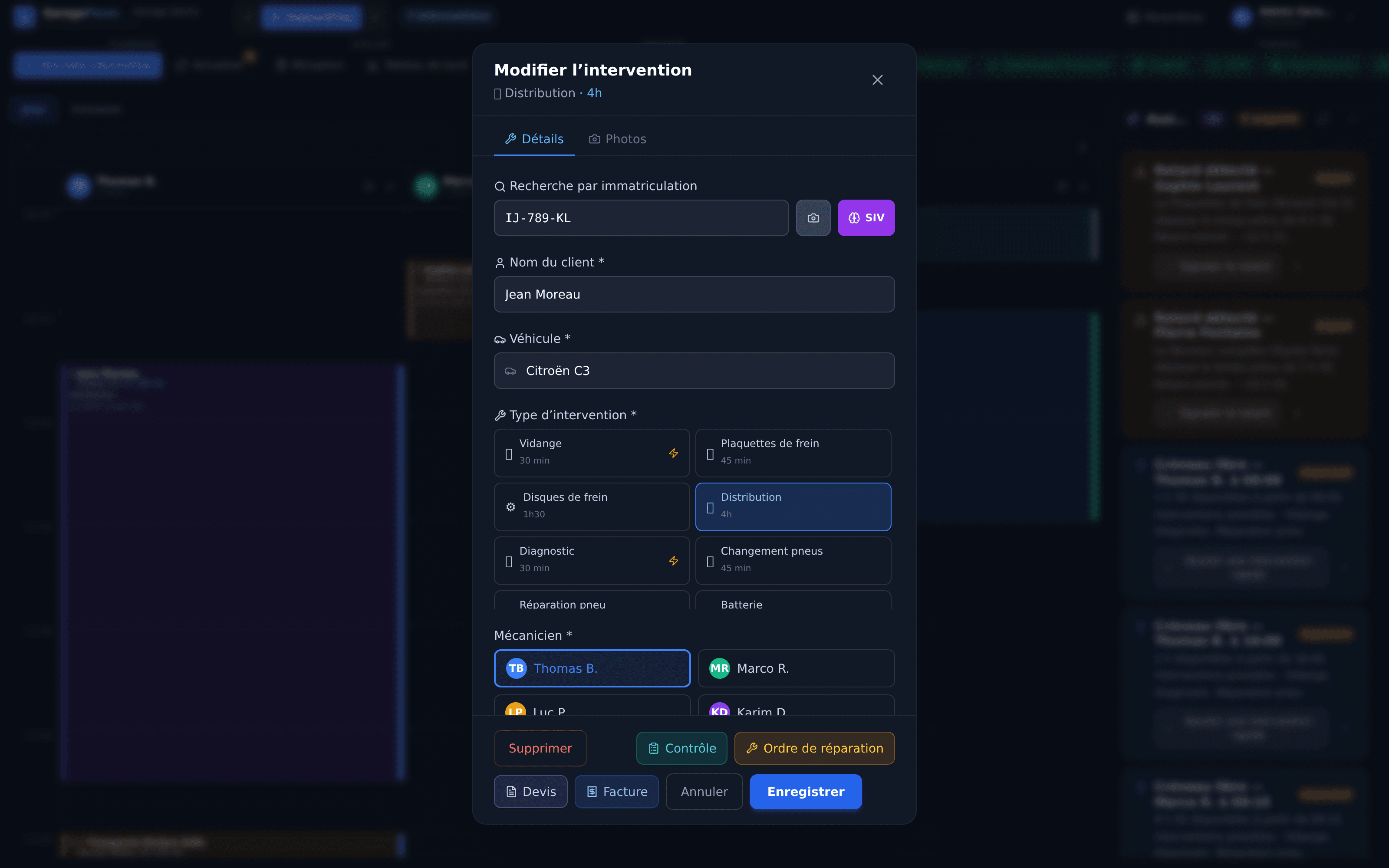Click the immatriculation field IJ-789-KL
This screenshot has width=1389, height=868.
pyautogui.click(x=641, y=217)
